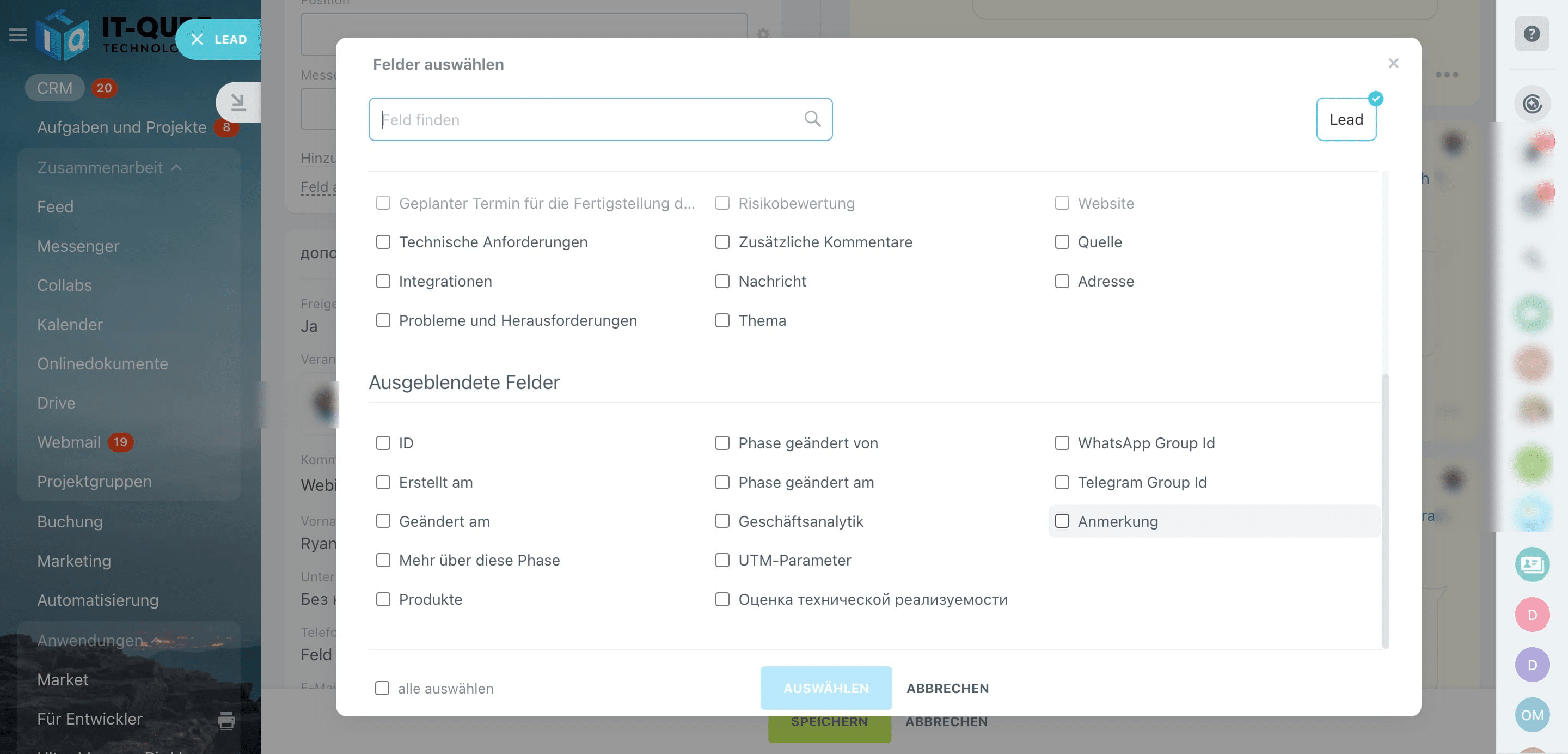1568x754 pixels.
Task: Collapse the Anwendungen section chevron
Action: (x=155, y=640)
